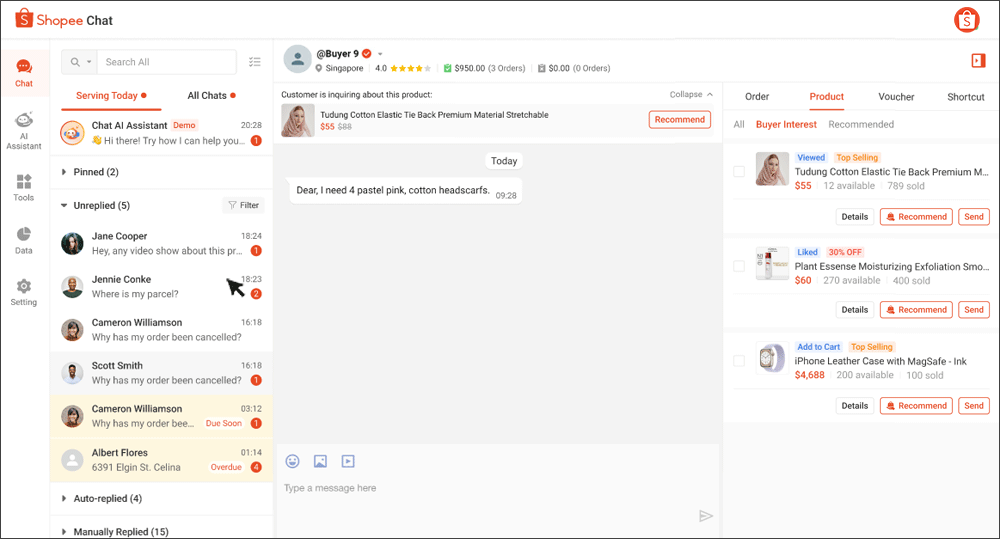Open Scott Smith's chat
The width and height of the screenshot is (1000, 539).
click(161, 373)
